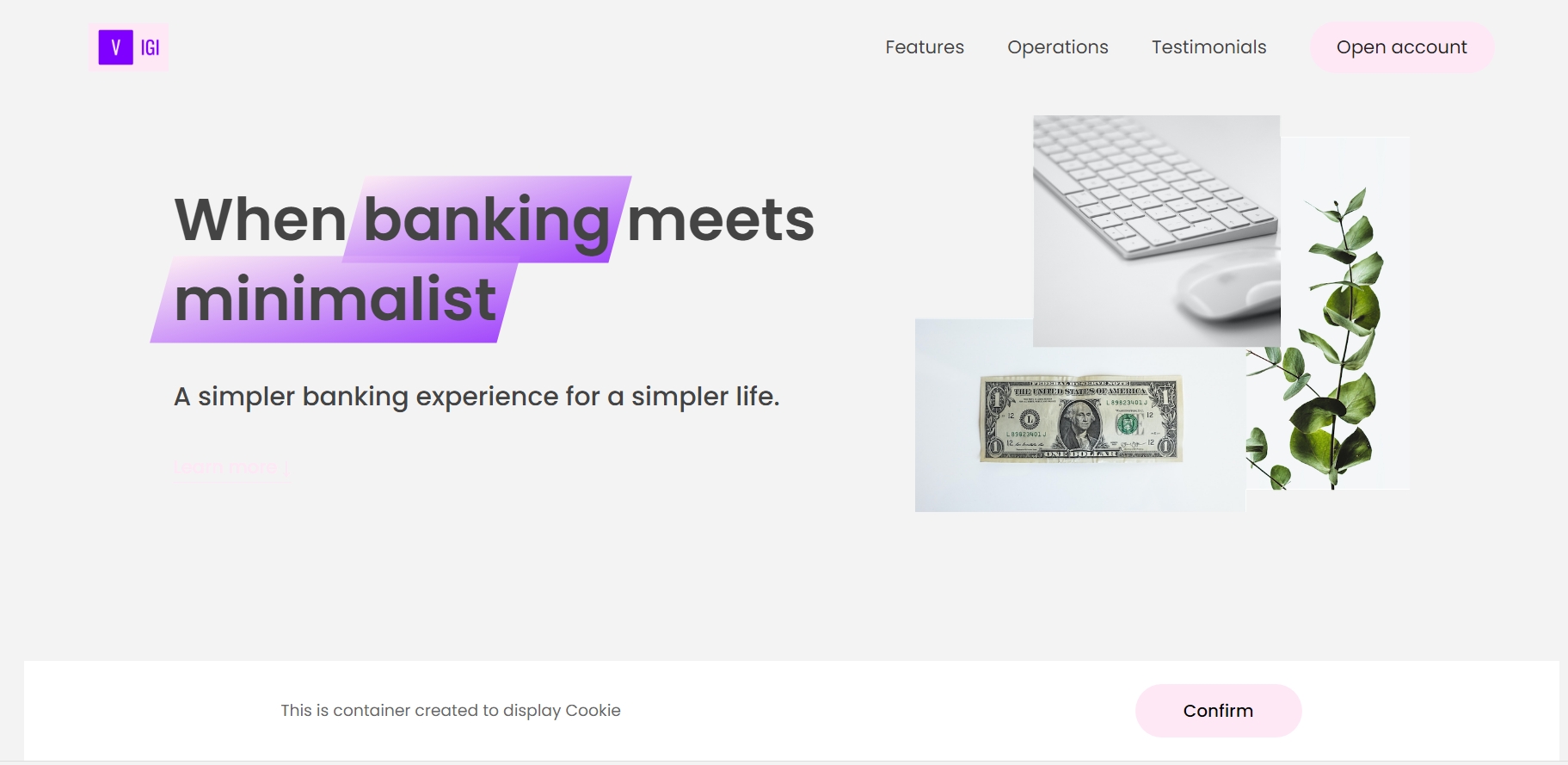Click the down arrow beside Learn more

(x=286, y=469)
